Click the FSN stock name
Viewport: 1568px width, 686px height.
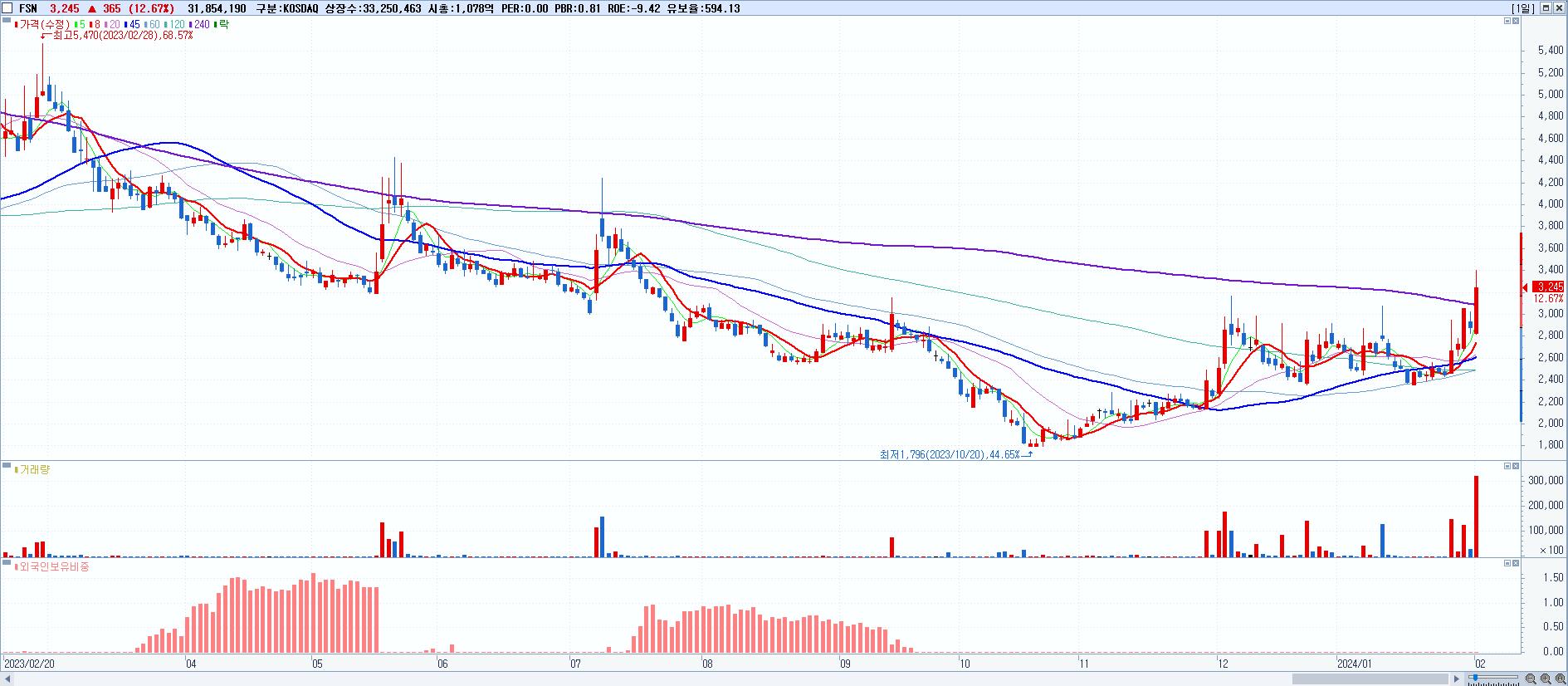click(x=27, y=8)
